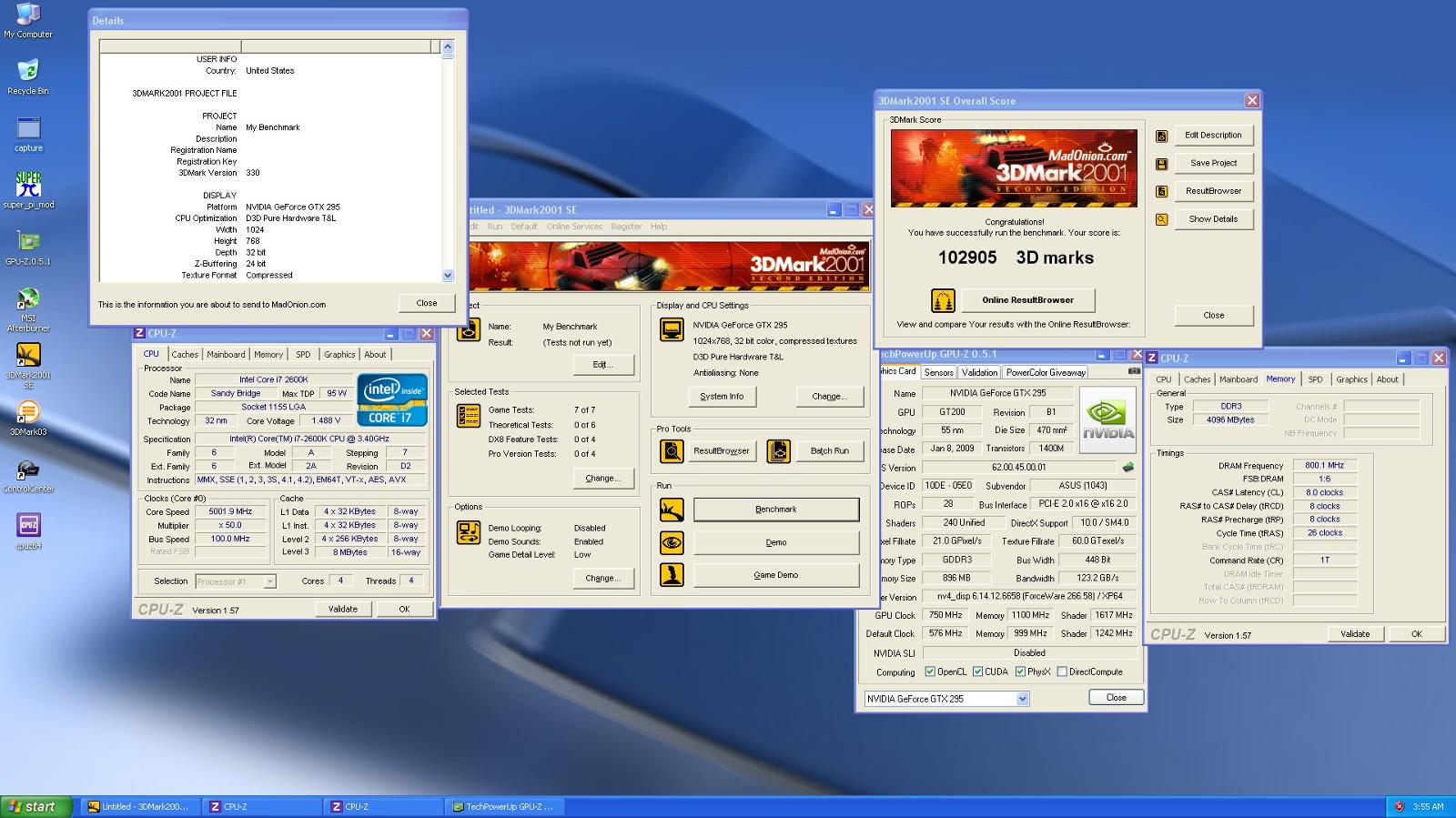1456x818 pixels.
Task: Click the System Info button
Action: [x=722, y=397]
